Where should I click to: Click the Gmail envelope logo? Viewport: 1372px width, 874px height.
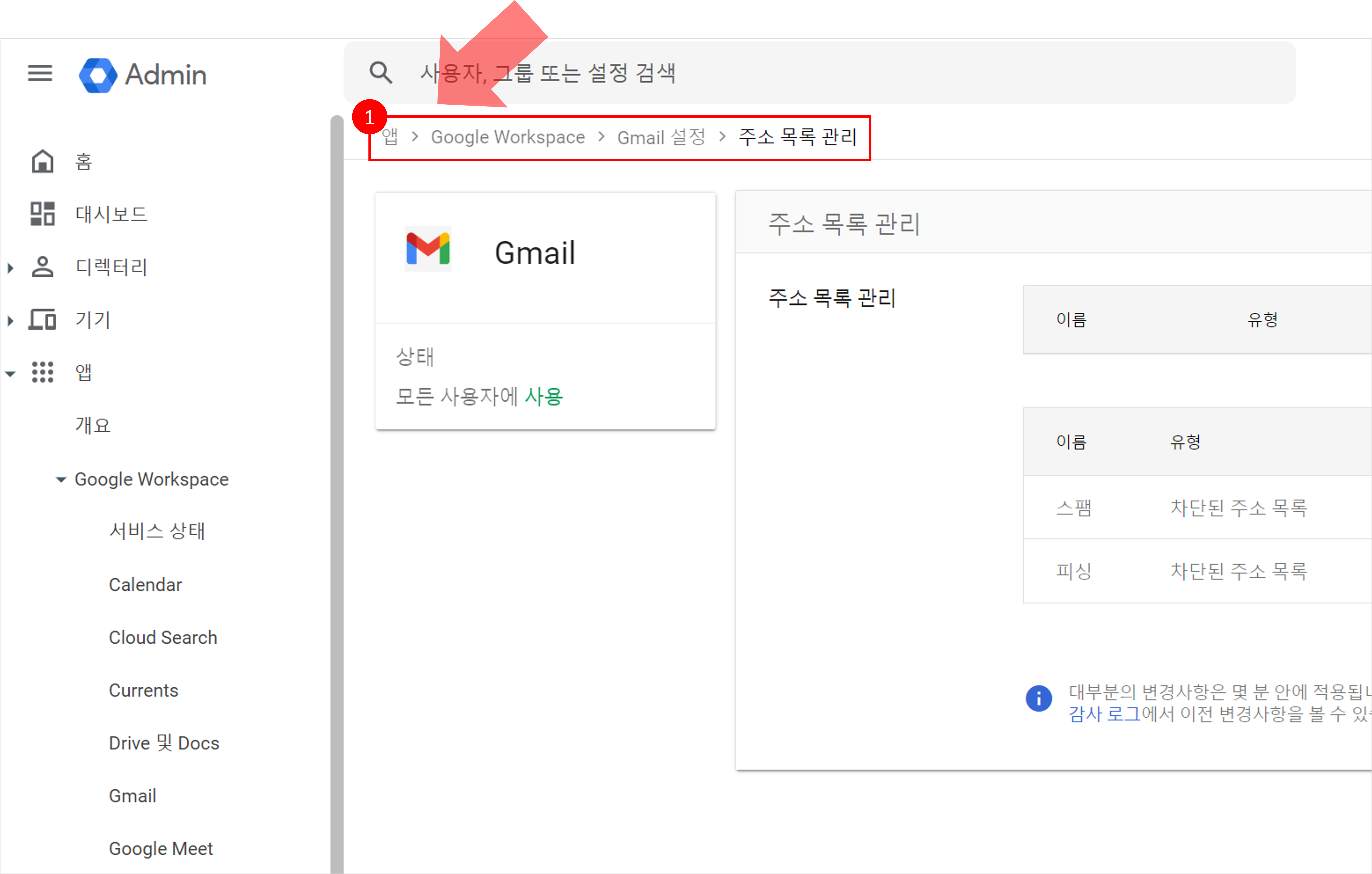[428, 249]
